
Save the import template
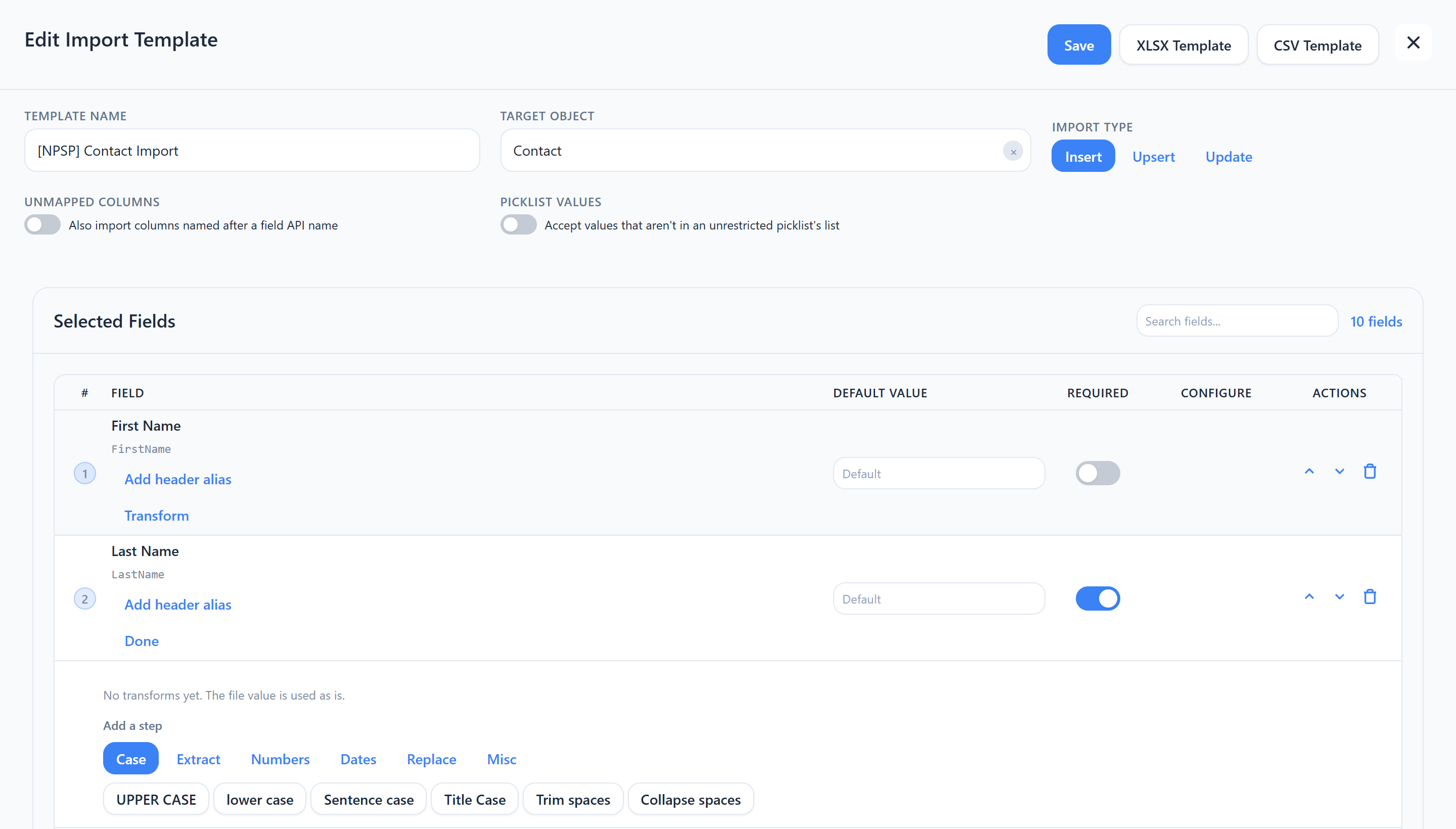tap(1078, 45)
